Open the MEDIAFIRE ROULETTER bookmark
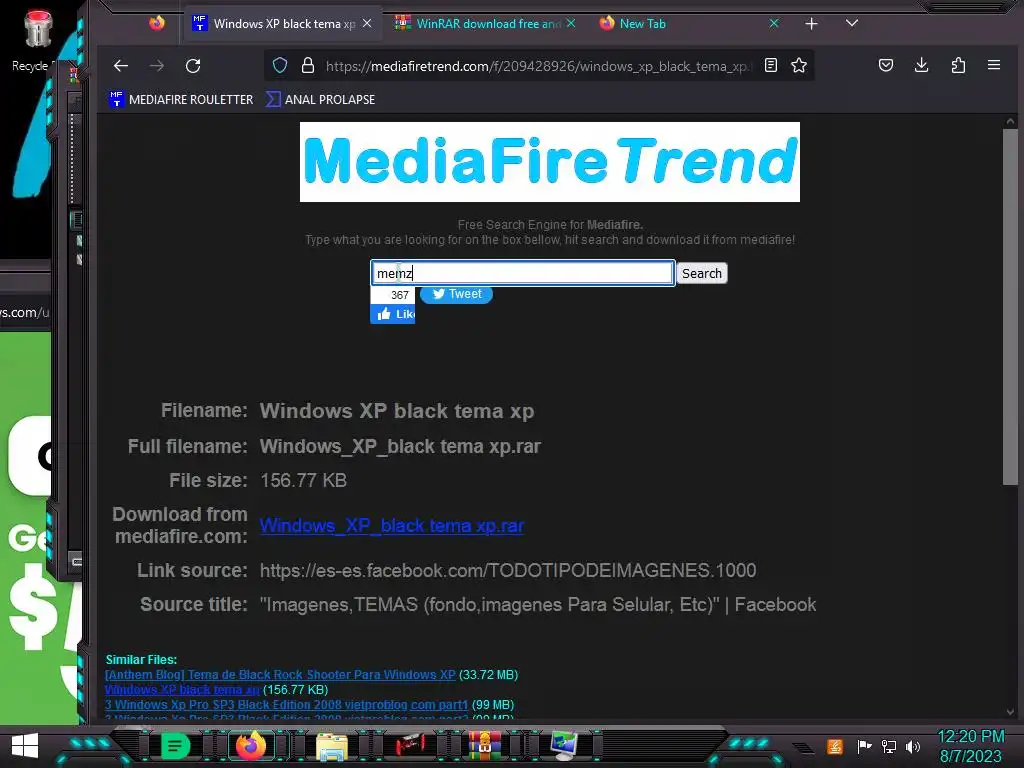Viewport: 1024px width, 768px height. pyautogui.click(x=181, y=99)
